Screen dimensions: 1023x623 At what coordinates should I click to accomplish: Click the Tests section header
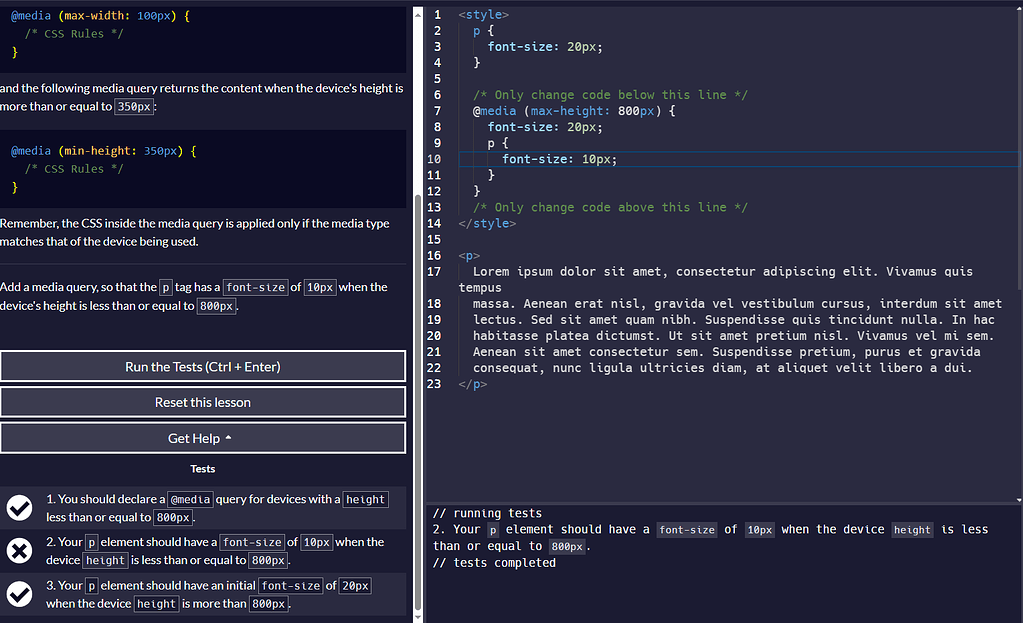202,468
